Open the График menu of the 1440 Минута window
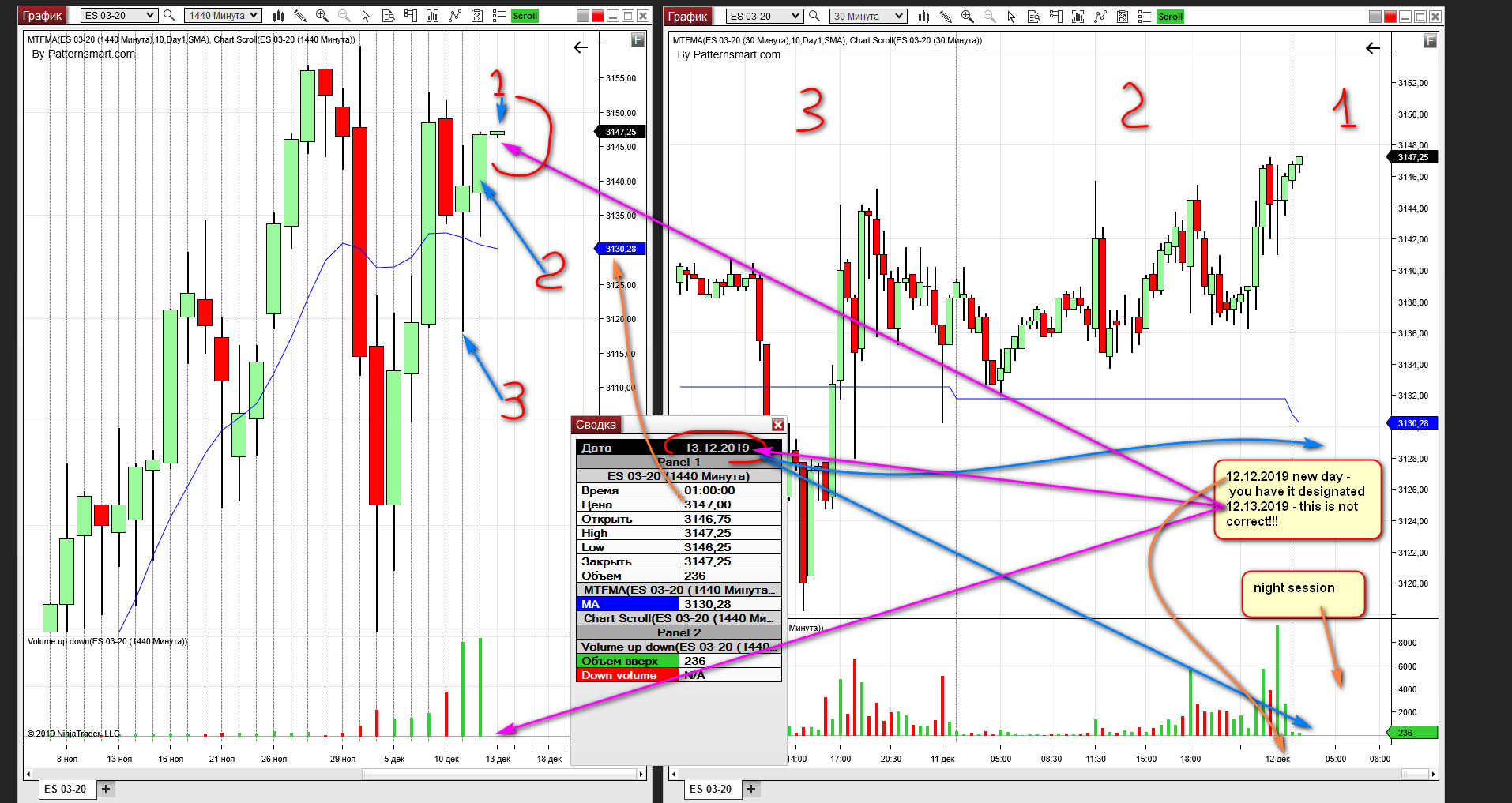This screenshot has height=803, width=1512. pyautogui.click(x=43, y=15)
